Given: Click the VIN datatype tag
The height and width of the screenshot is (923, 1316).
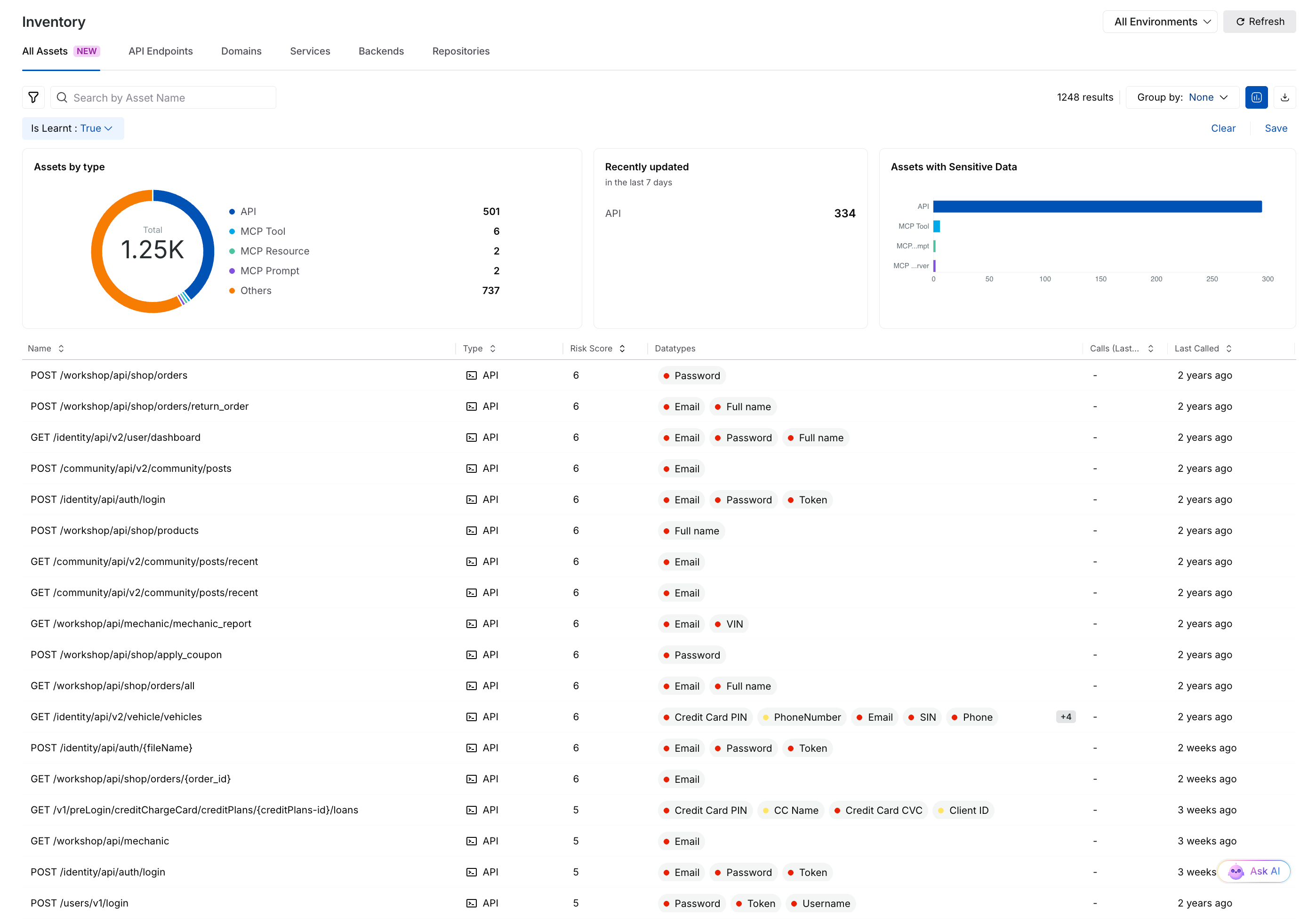Looking at the screenshot, I should [x=729, y=624].
